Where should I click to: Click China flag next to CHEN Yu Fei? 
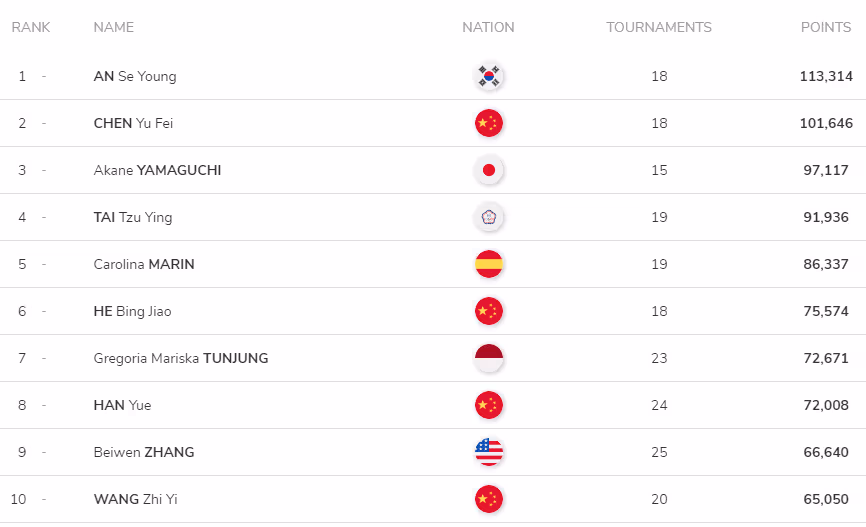click(x=489, y=123)
